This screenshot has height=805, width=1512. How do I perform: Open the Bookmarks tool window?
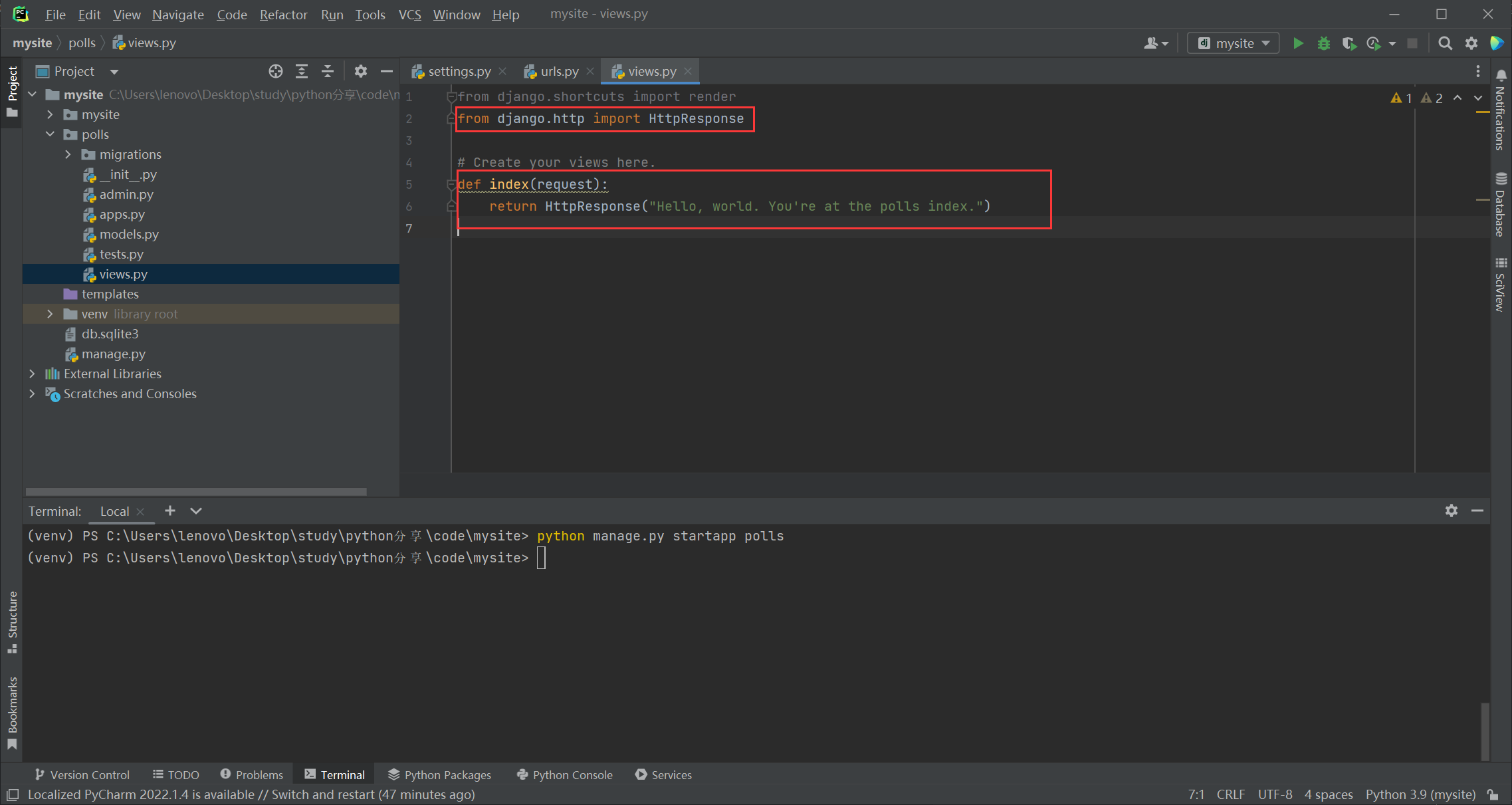(12, 713)
